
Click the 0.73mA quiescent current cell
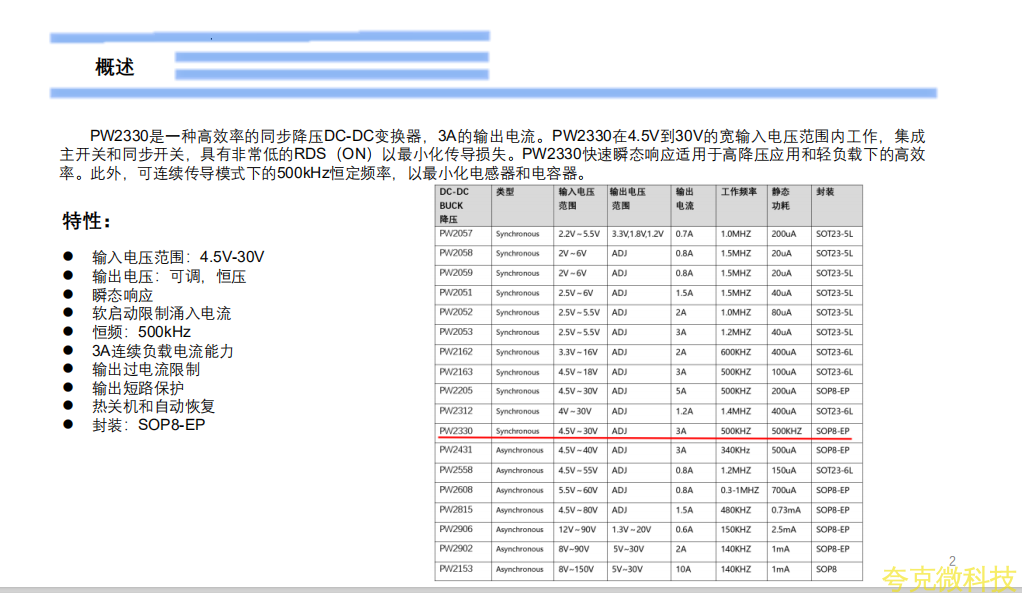784,510
